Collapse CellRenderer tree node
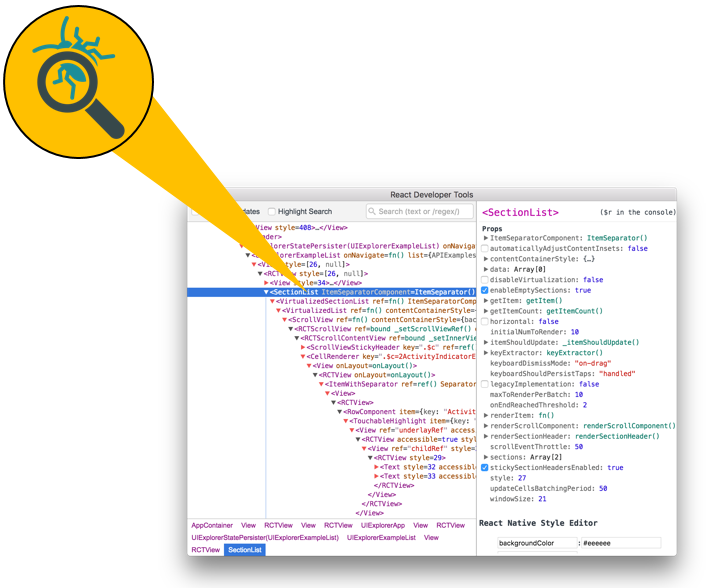Viewport: 709px width, 588px height. (x=303, y=357)
